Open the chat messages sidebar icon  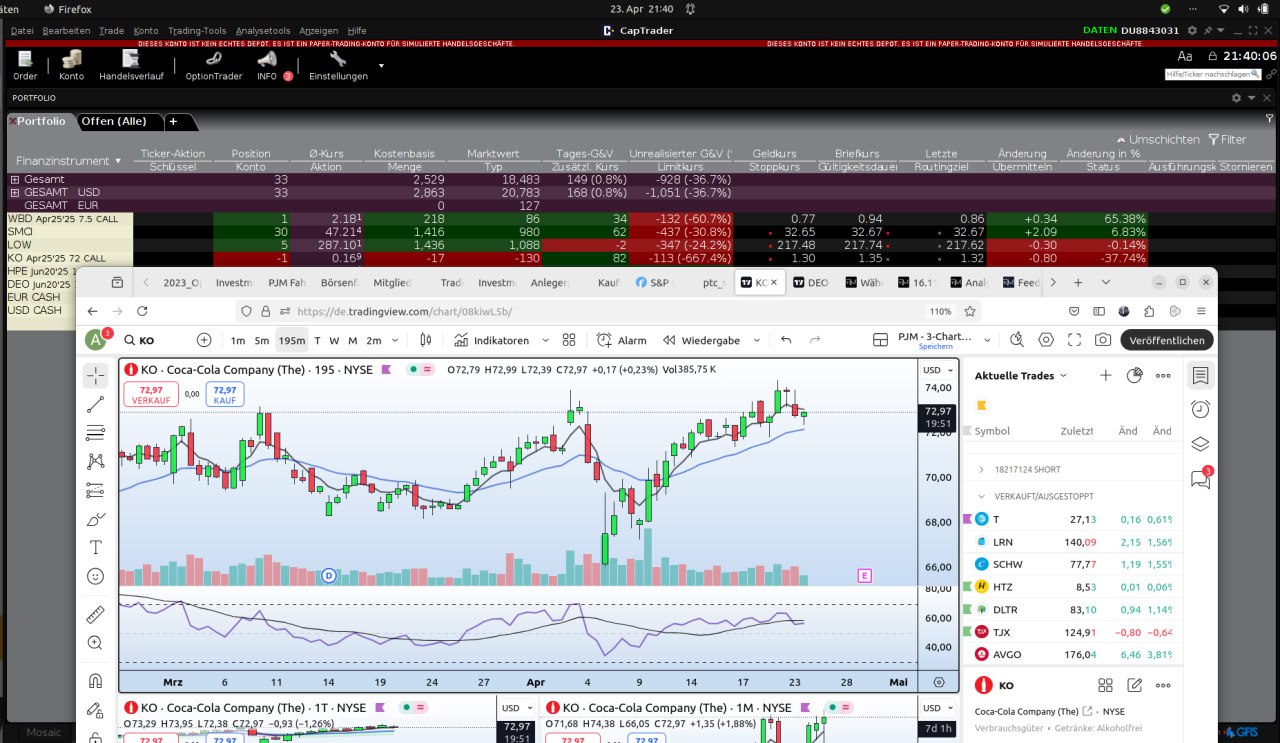(1200, 479)
